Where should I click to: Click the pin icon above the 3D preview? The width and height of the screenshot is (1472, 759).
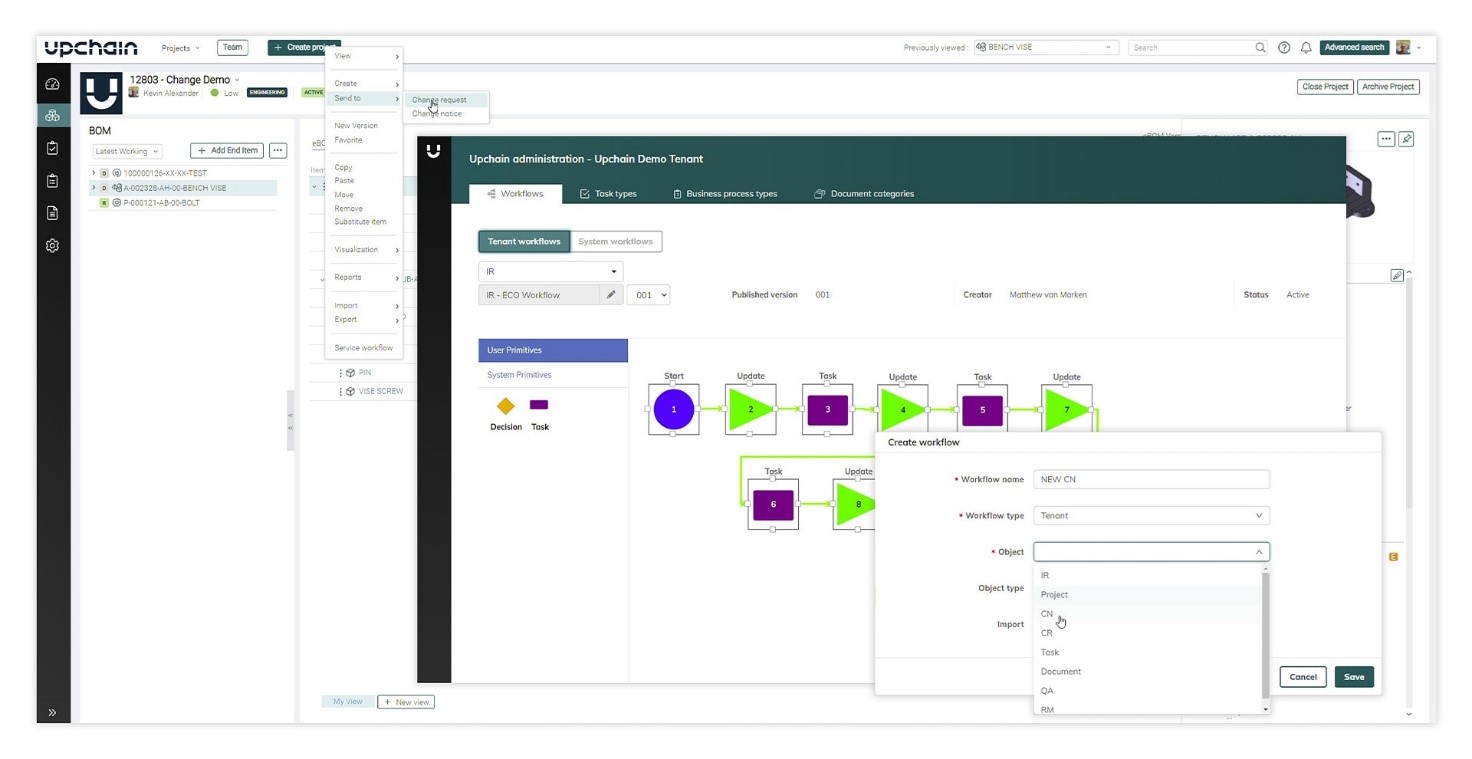click(x=1406, y=139)
